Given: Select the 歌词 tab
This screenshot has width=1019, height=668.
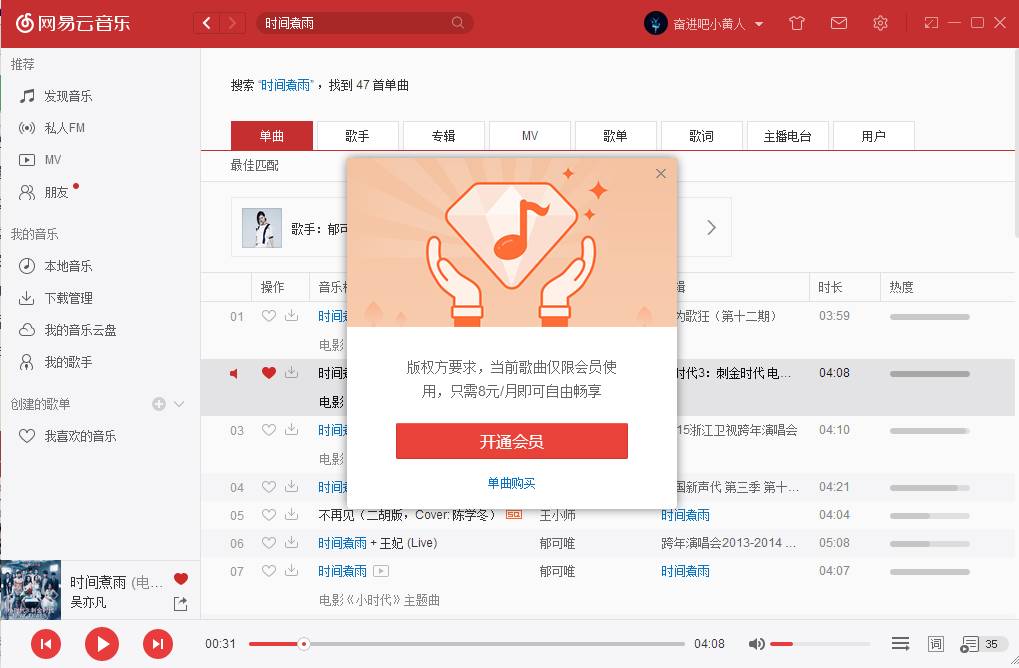Looking at the screenshot, I should click(701, 136).
